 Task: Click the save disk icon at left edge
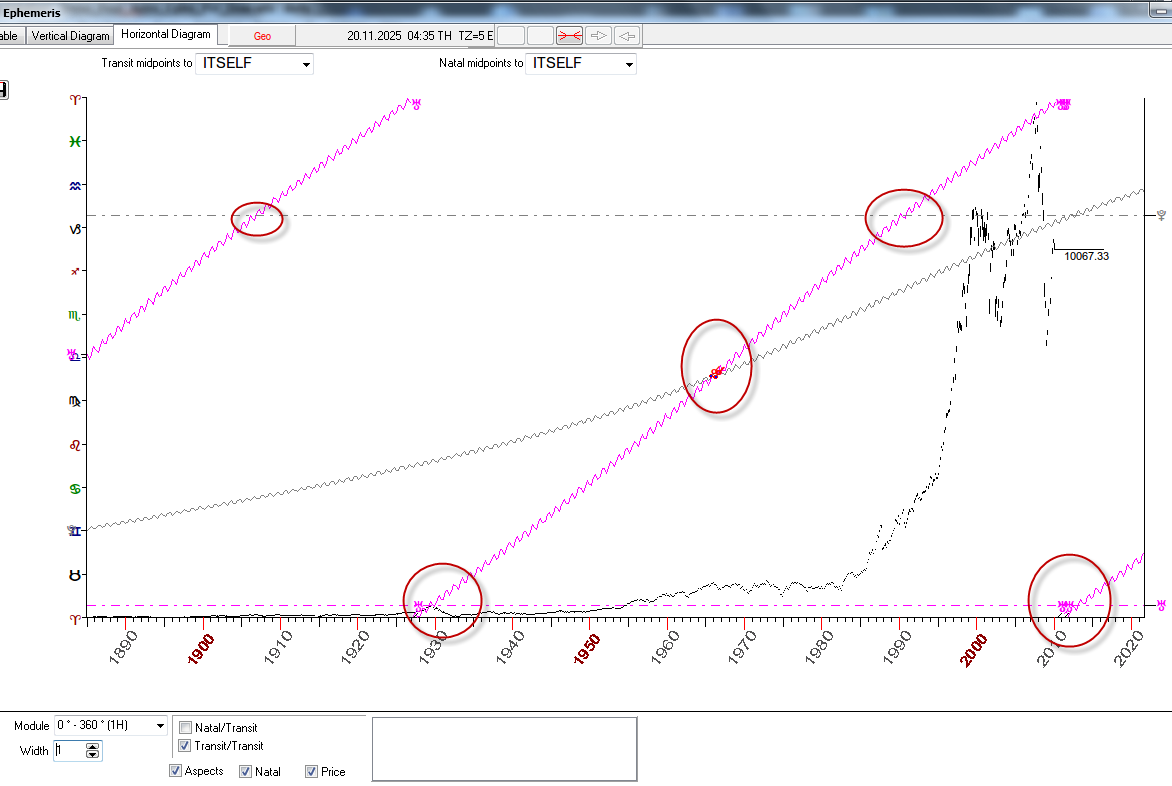click(x=3, y=91)
